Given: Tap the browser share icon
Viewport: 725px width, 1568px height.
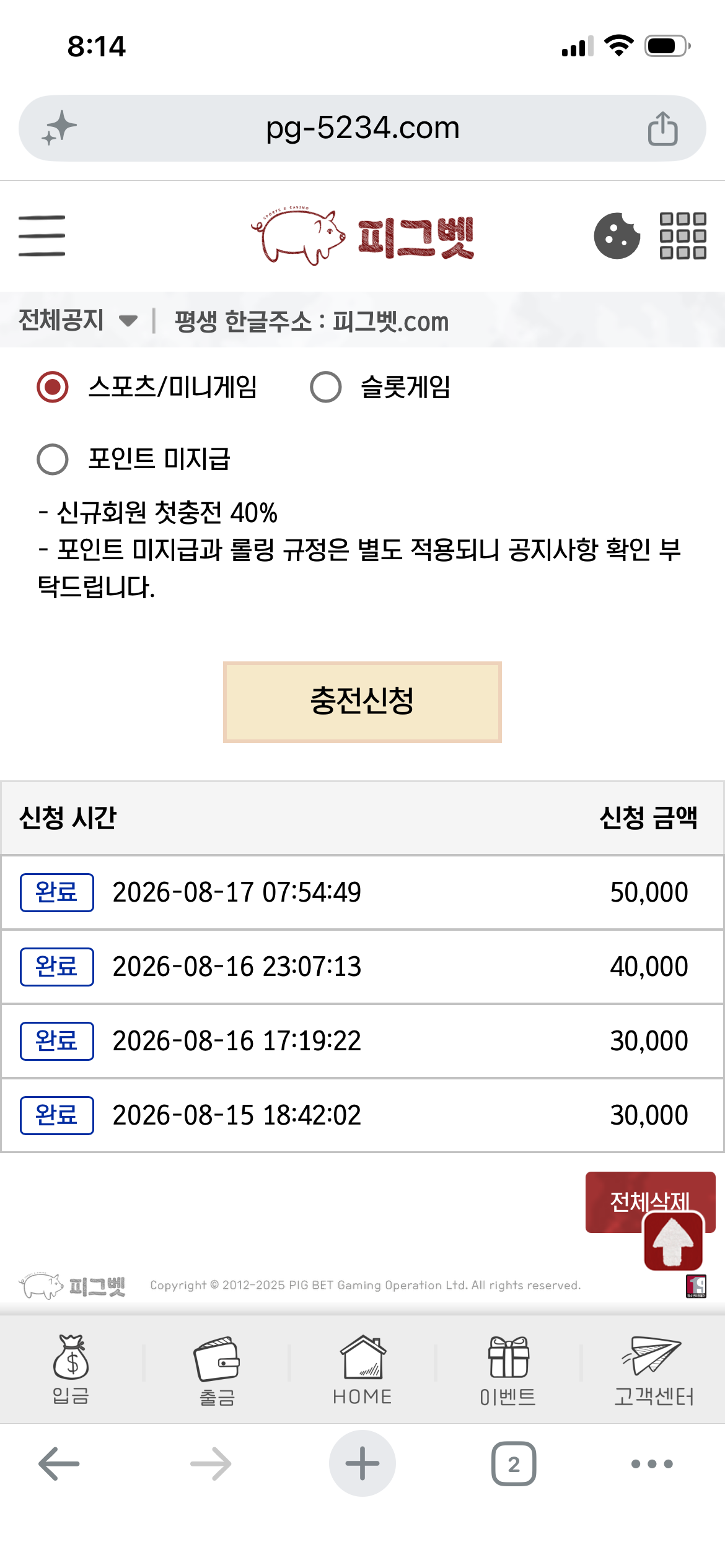Looking at the screenshot, I should coord(662,128).
